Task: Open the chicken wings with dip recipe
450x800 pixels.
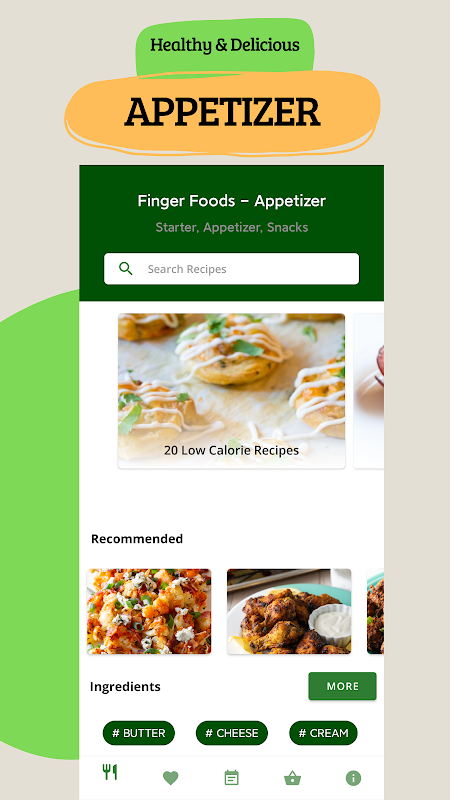Action: 289,611
